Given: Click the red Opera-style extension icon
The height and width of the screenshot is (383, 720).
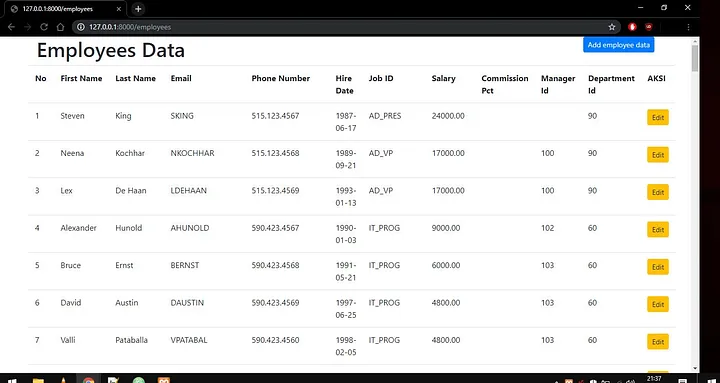Looking at the screenshot, I should tap(632, 27).
